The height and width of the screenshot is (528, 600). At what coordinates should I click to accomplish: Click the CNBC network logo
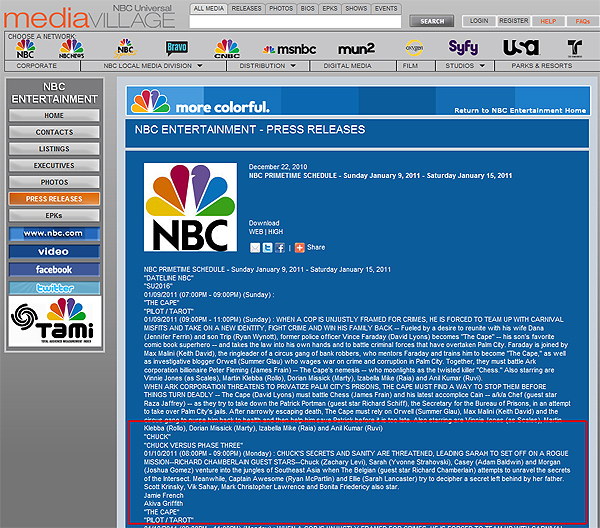pos(228,47)
